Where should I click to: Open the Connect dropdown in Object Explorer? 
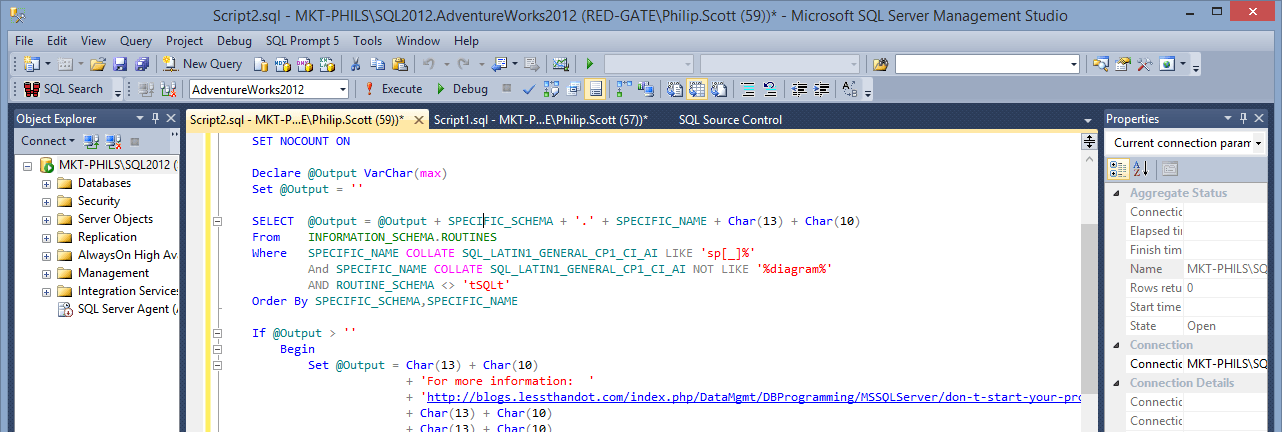tap(47, 141)
